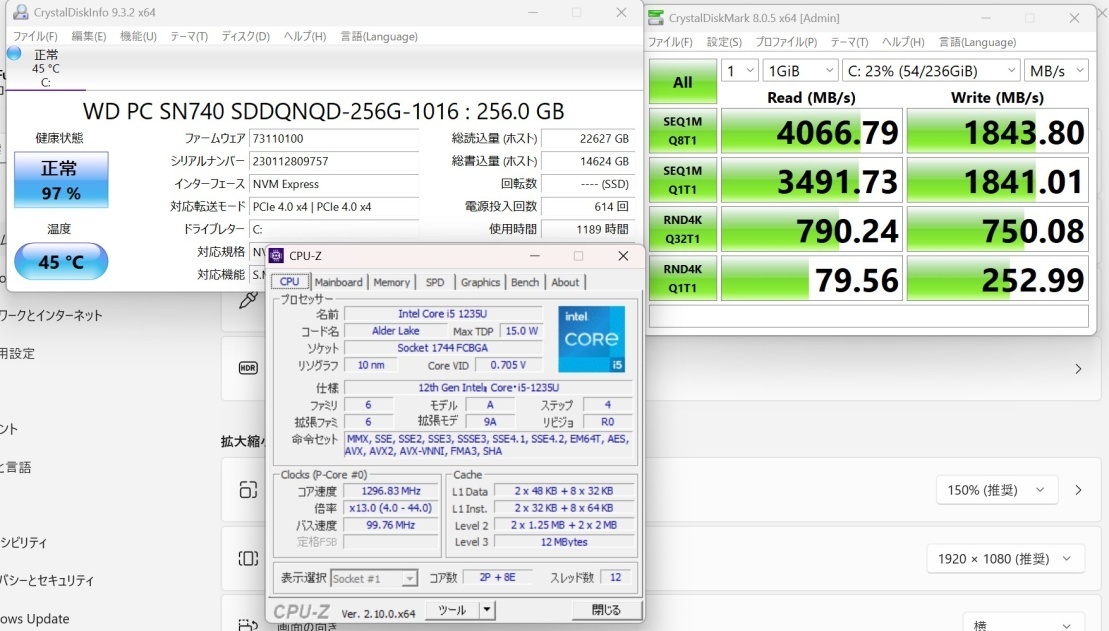Click the serial number field 230112809757

tap(334, 161)
